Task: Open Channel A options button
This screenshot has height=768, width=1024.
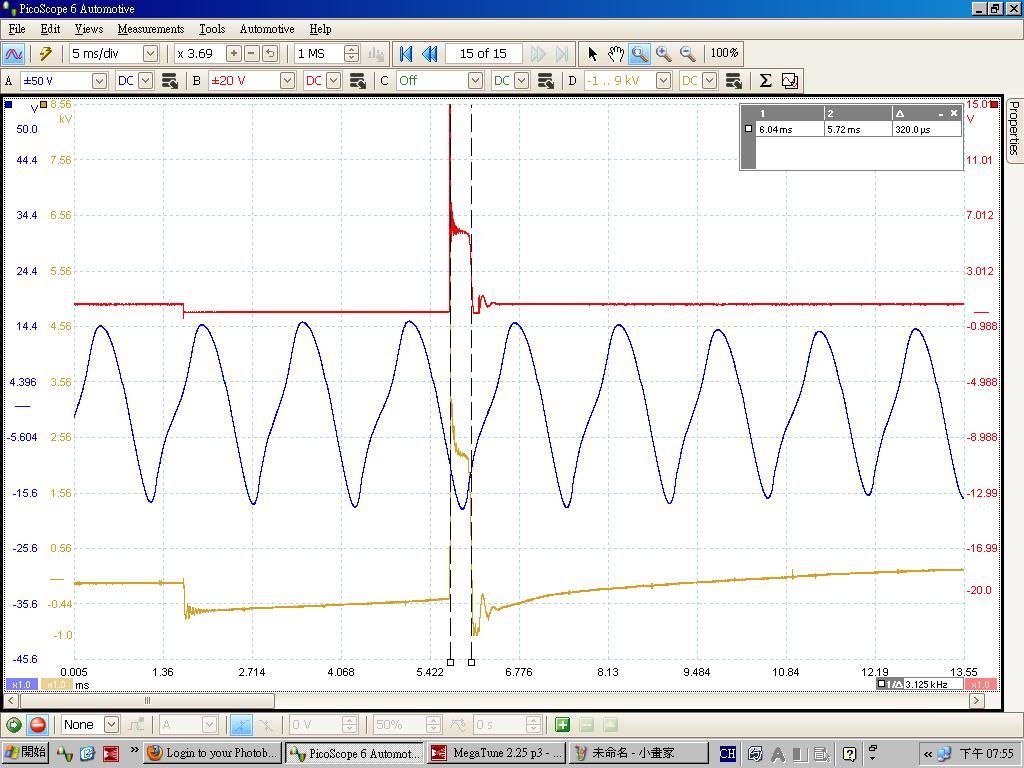Action: (169, 81)
